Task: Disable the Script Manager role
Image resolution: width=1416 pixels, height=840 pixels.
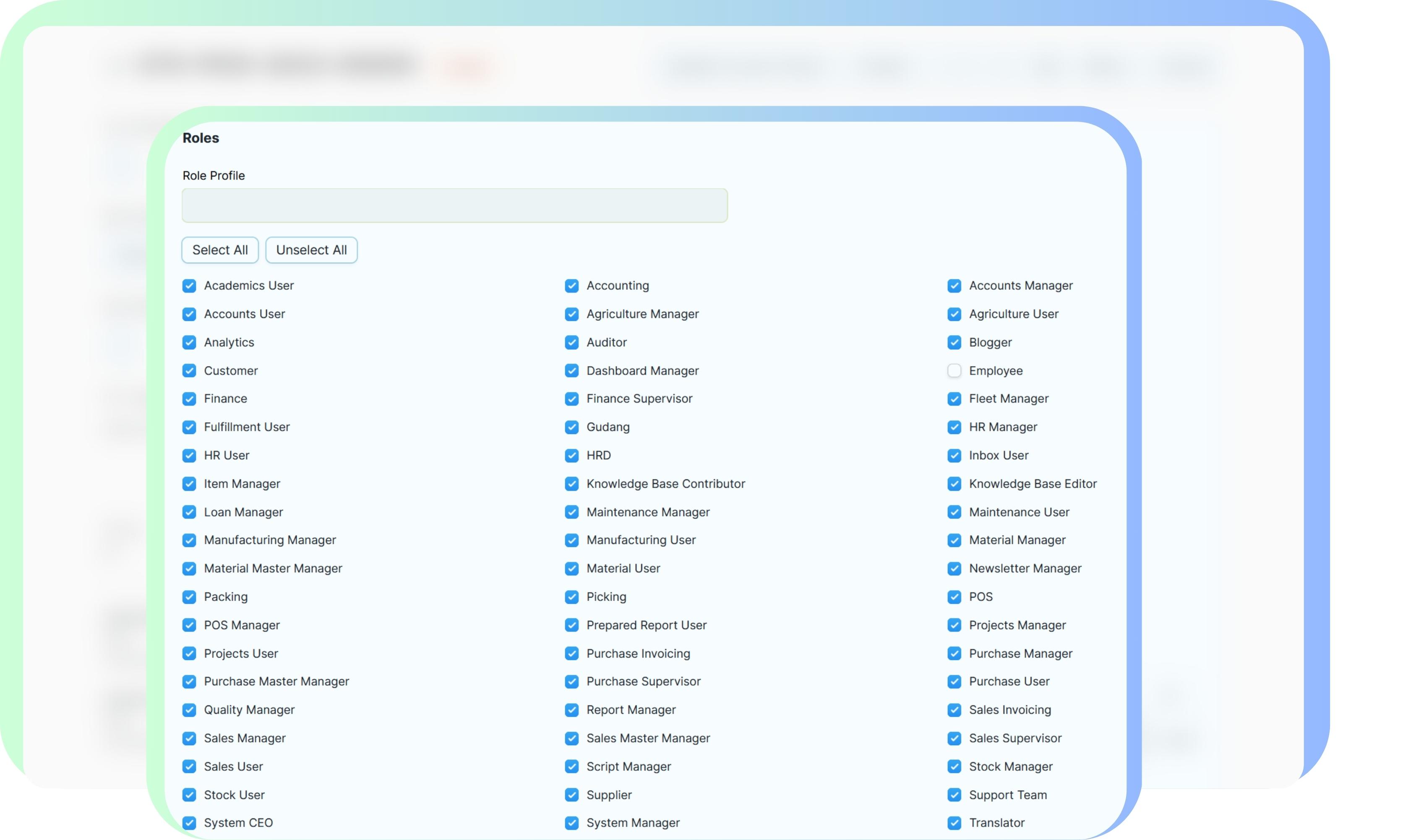Action: (x=571, y=767)
